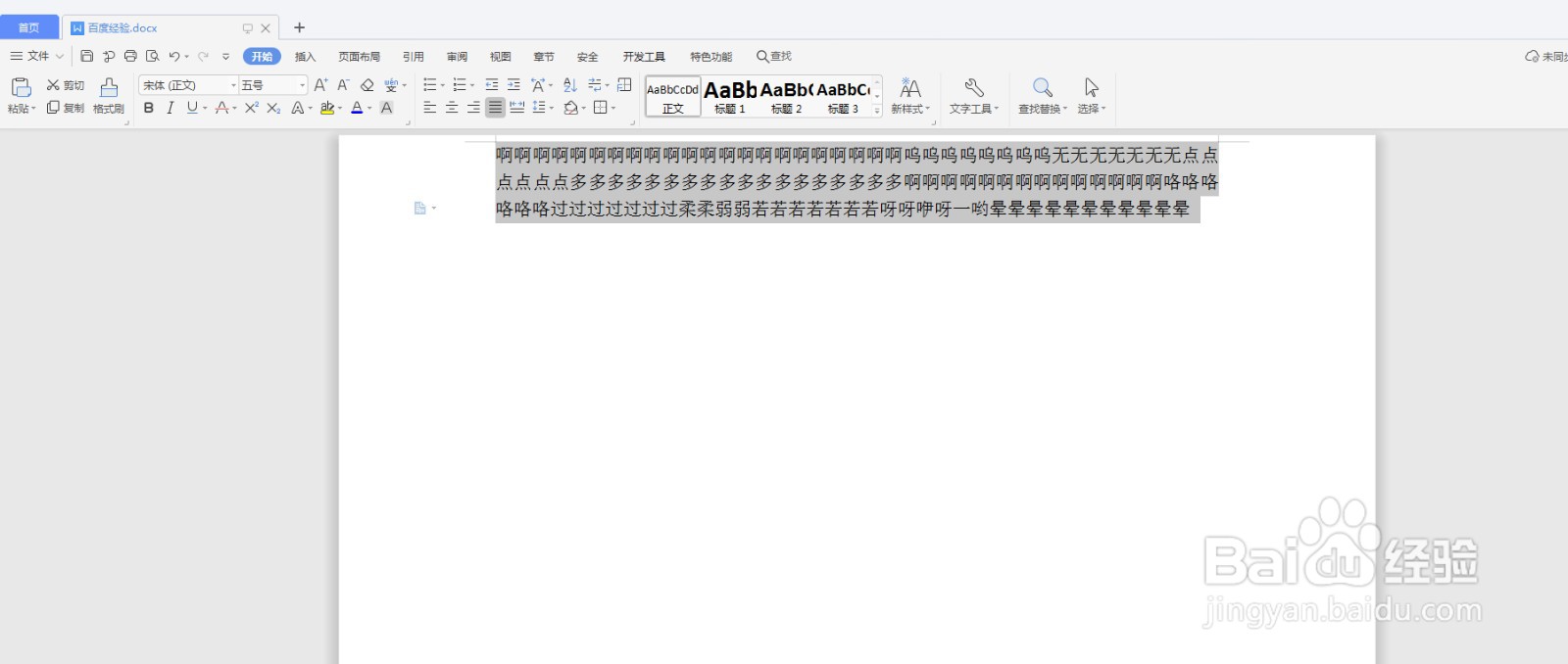Open Print Preview icon

coord(152,56)
